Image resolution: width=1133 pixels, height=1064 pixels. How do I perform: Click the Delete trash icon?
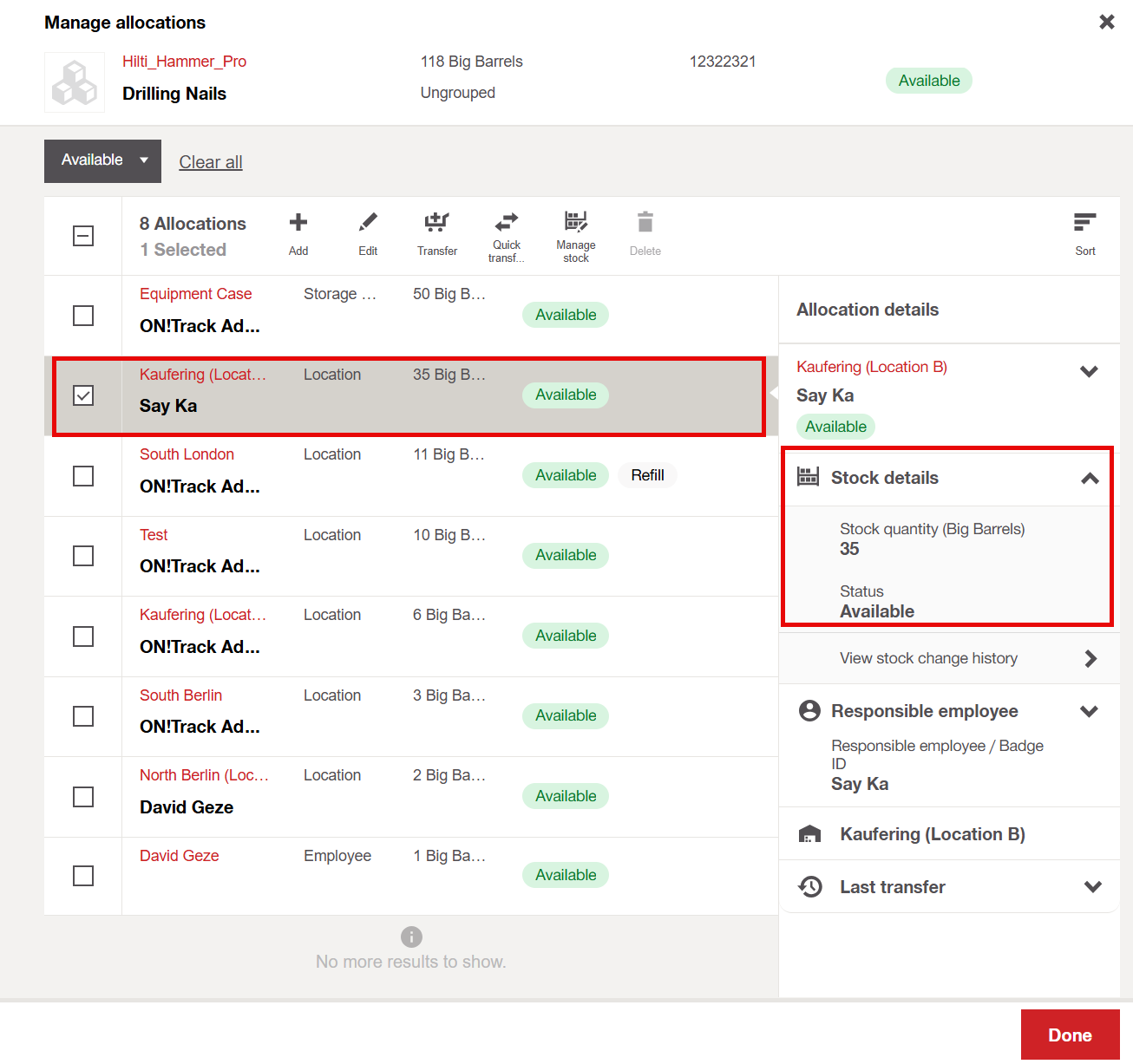(x=645, y=224)
